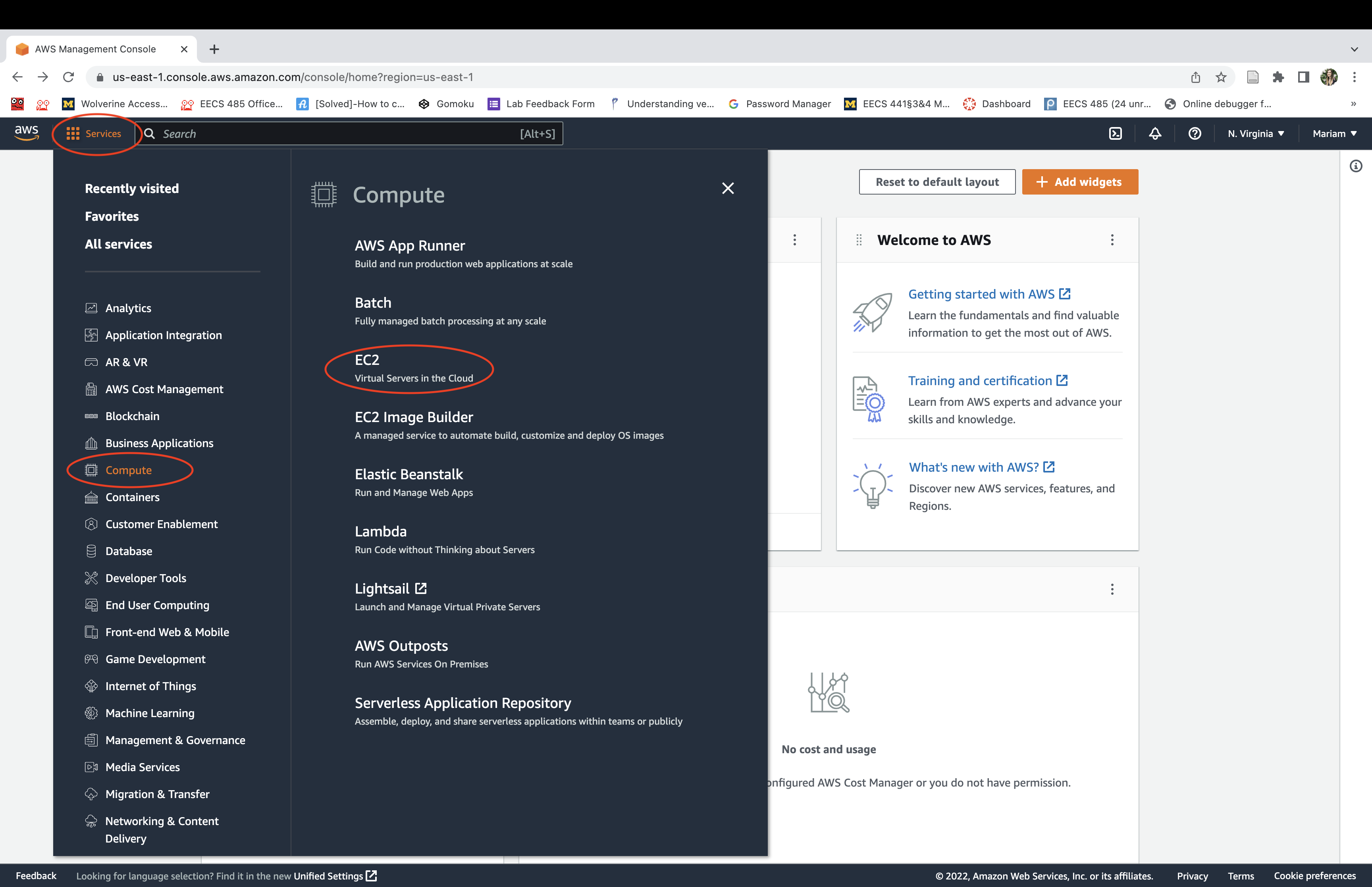Viewport: 1372px width, 887px height.
Task: Open the Mariam account dropdown
Action: (1334, 134)
